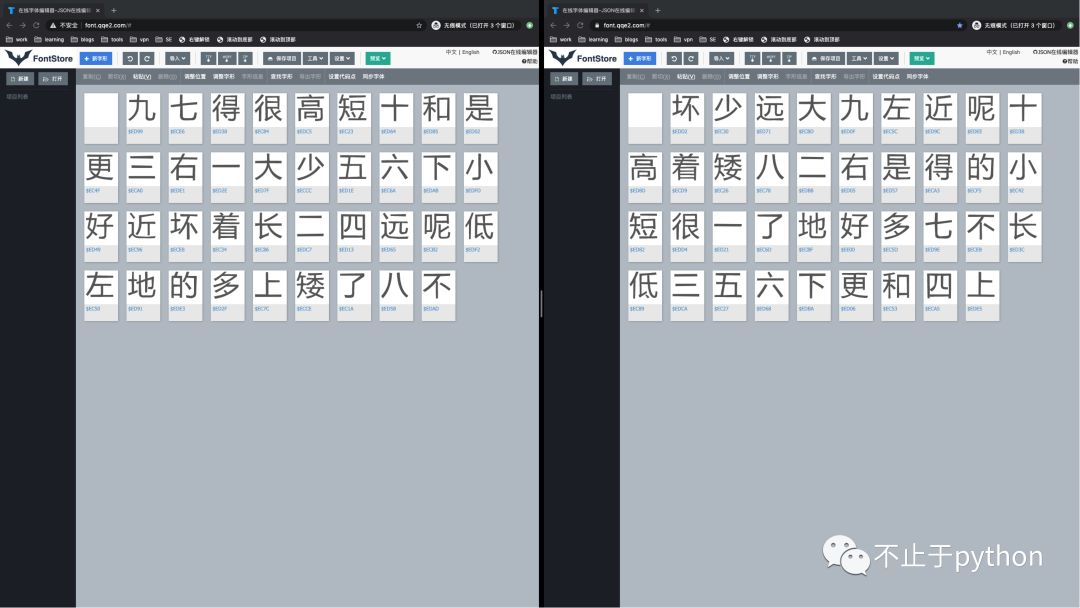Click bookmark star in right window address bar

[960, 25]
